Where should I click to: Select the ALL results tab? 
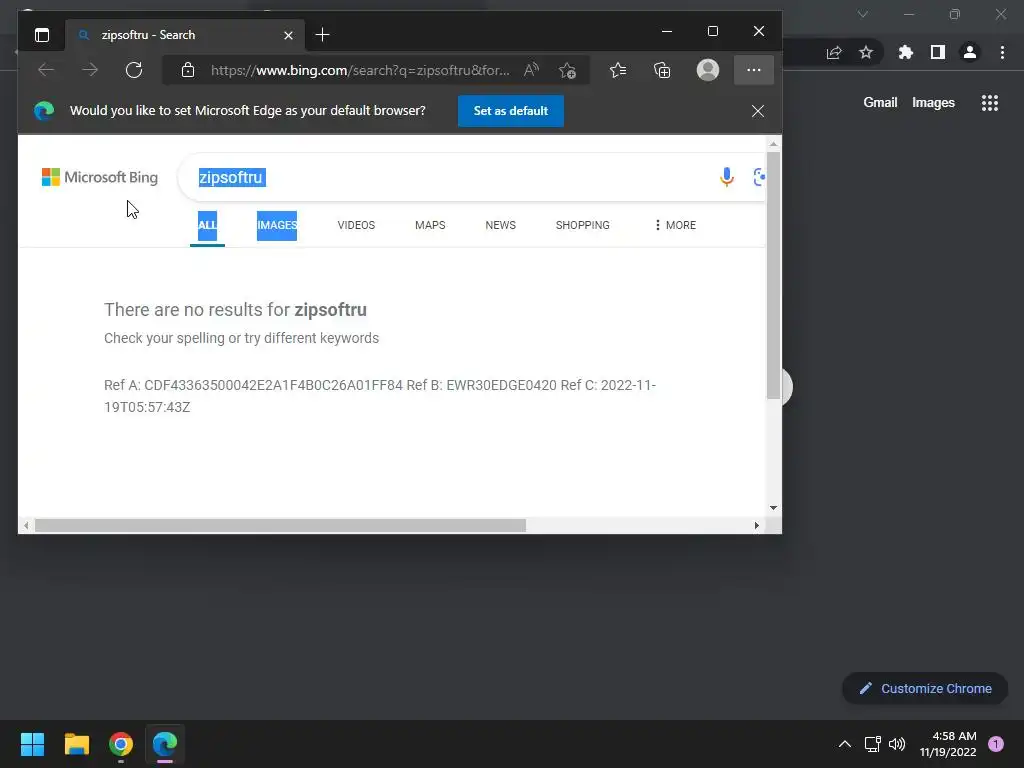pyautogui.click(x=207, y=225)
